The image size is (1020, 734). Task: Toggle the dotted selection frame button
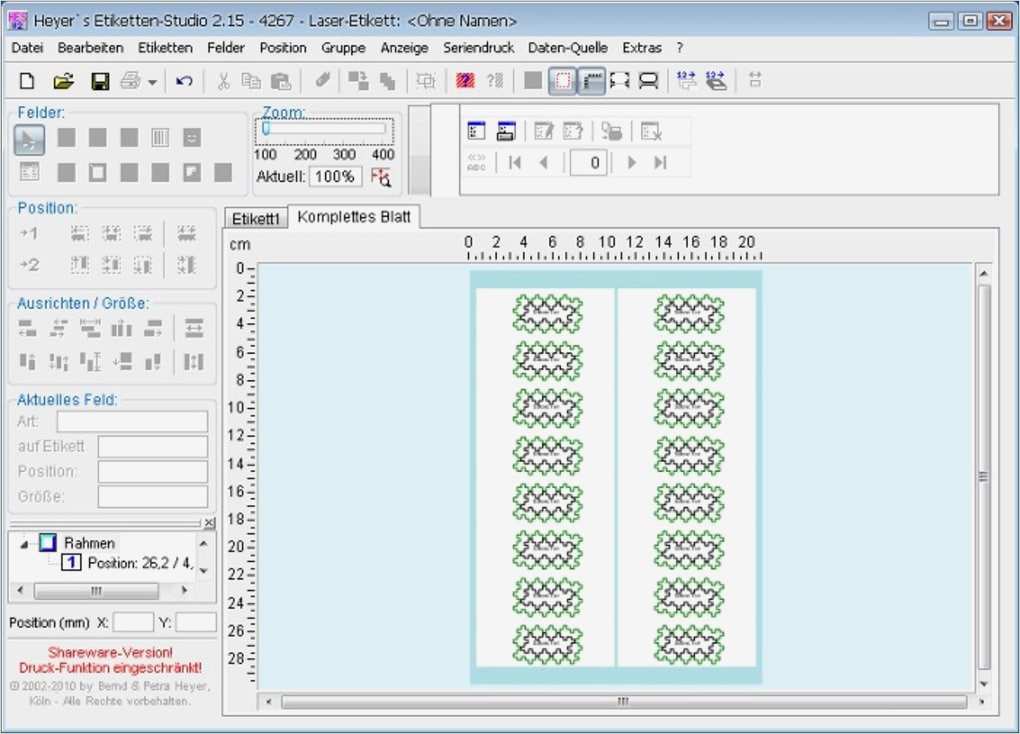[x=563, y=81]
